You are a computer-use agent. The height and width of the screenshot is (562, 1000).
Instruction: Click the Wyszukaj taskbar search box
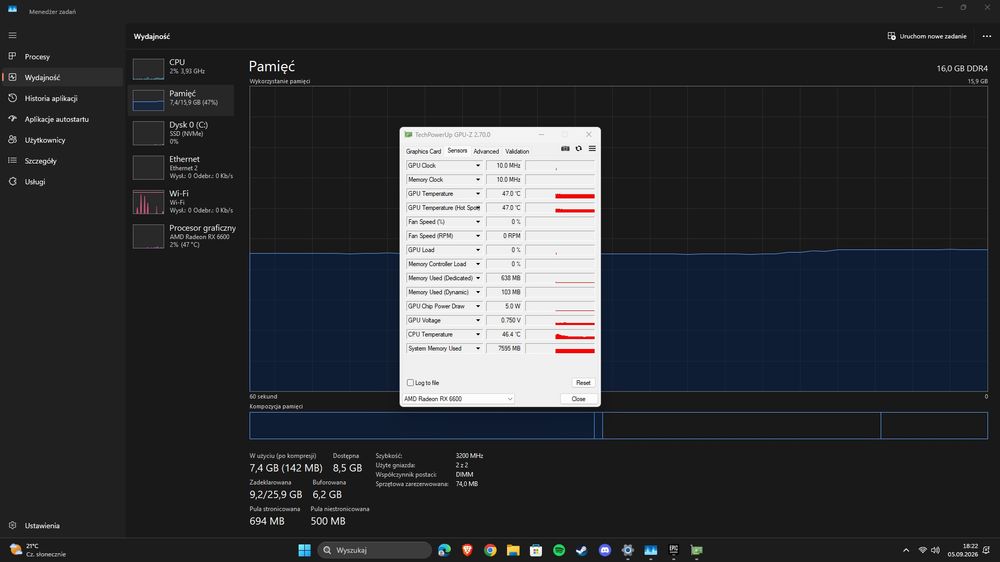374,550
